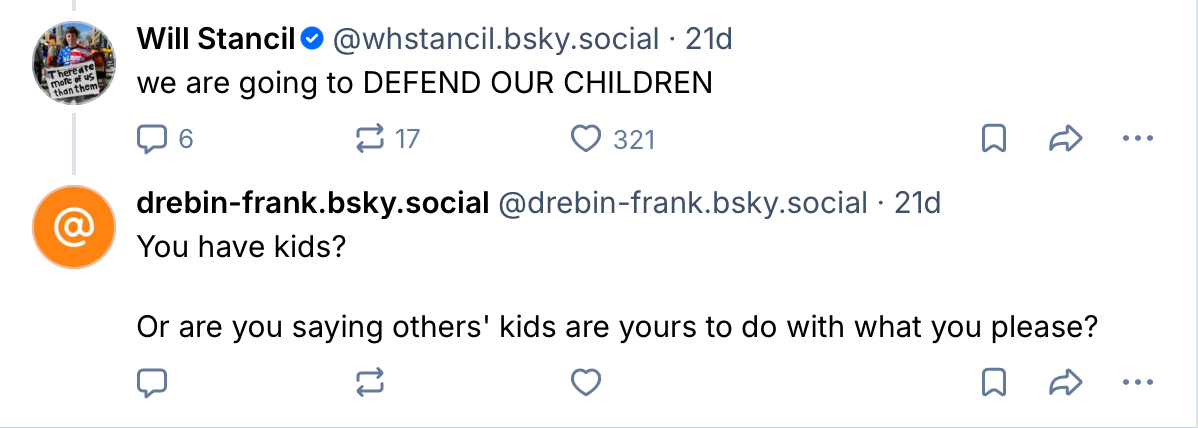1198x428 pixels.
Task: Repost Will Stancil's DEFEND OUR CHILDREN post
Action: (x=369, y=139)
